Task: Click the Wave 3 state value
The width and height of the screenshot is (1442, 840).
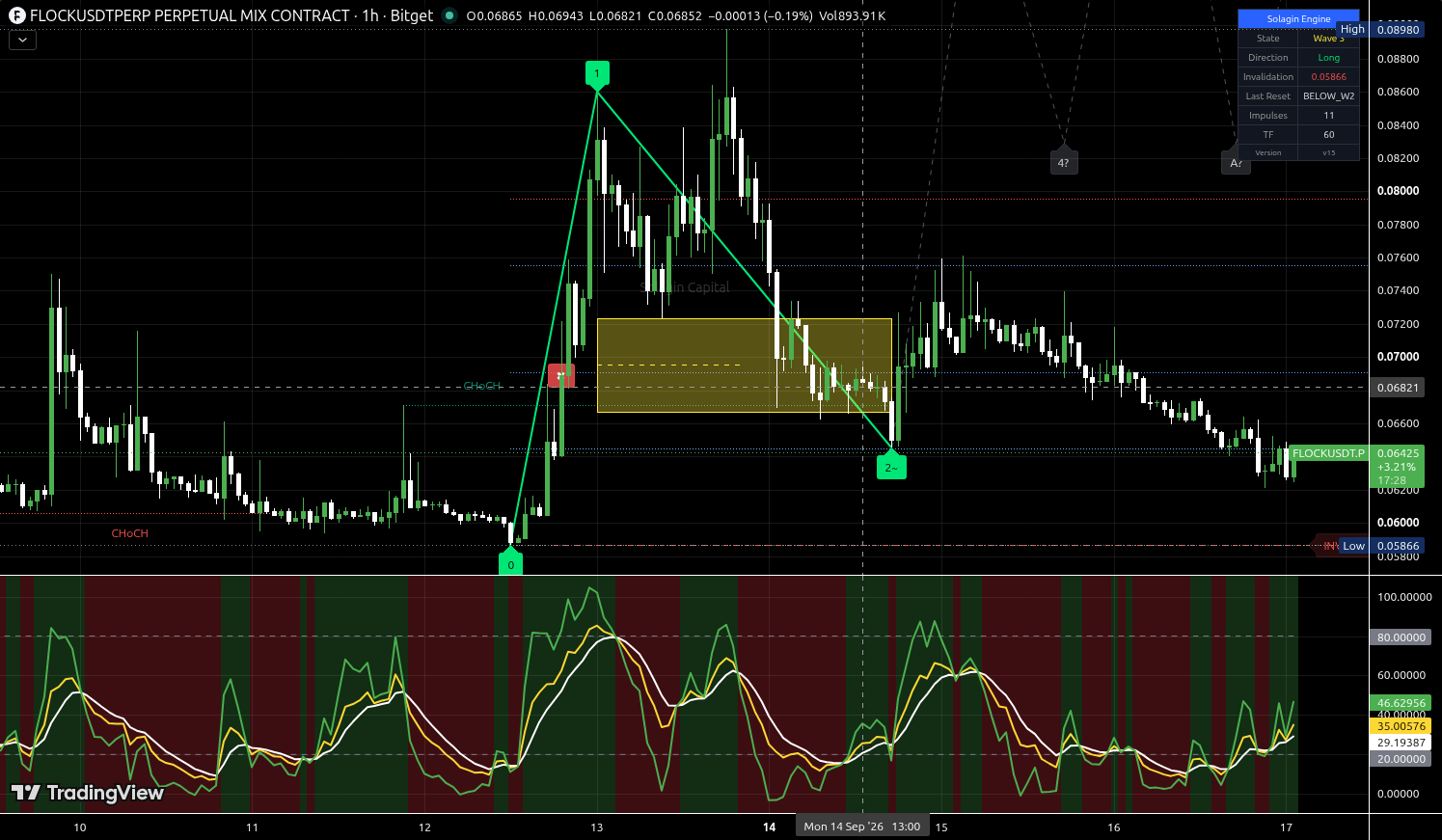Action: pos(1328,39)
